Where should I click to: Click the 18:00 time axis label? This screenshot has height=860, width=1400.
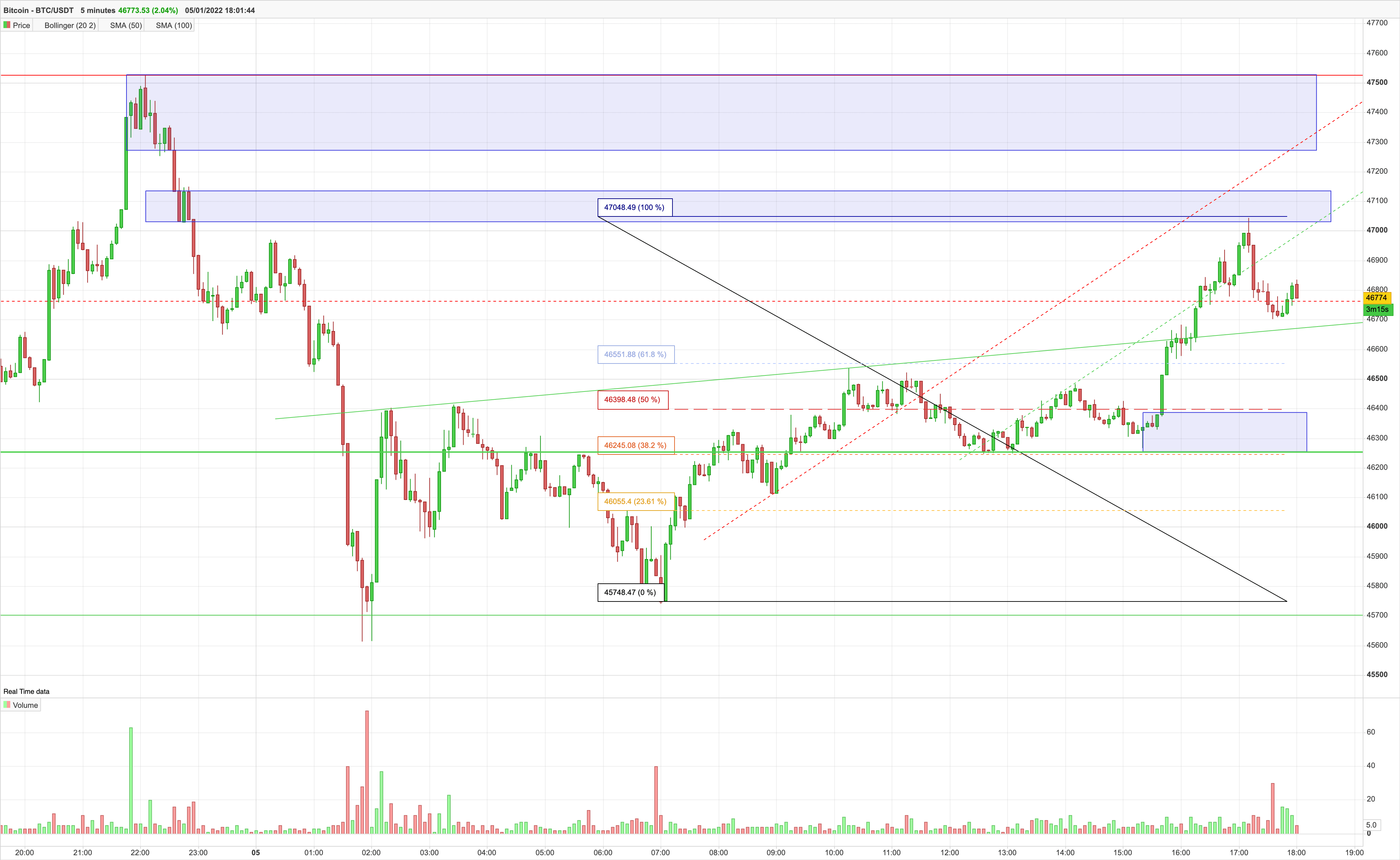click(1296, 852)
